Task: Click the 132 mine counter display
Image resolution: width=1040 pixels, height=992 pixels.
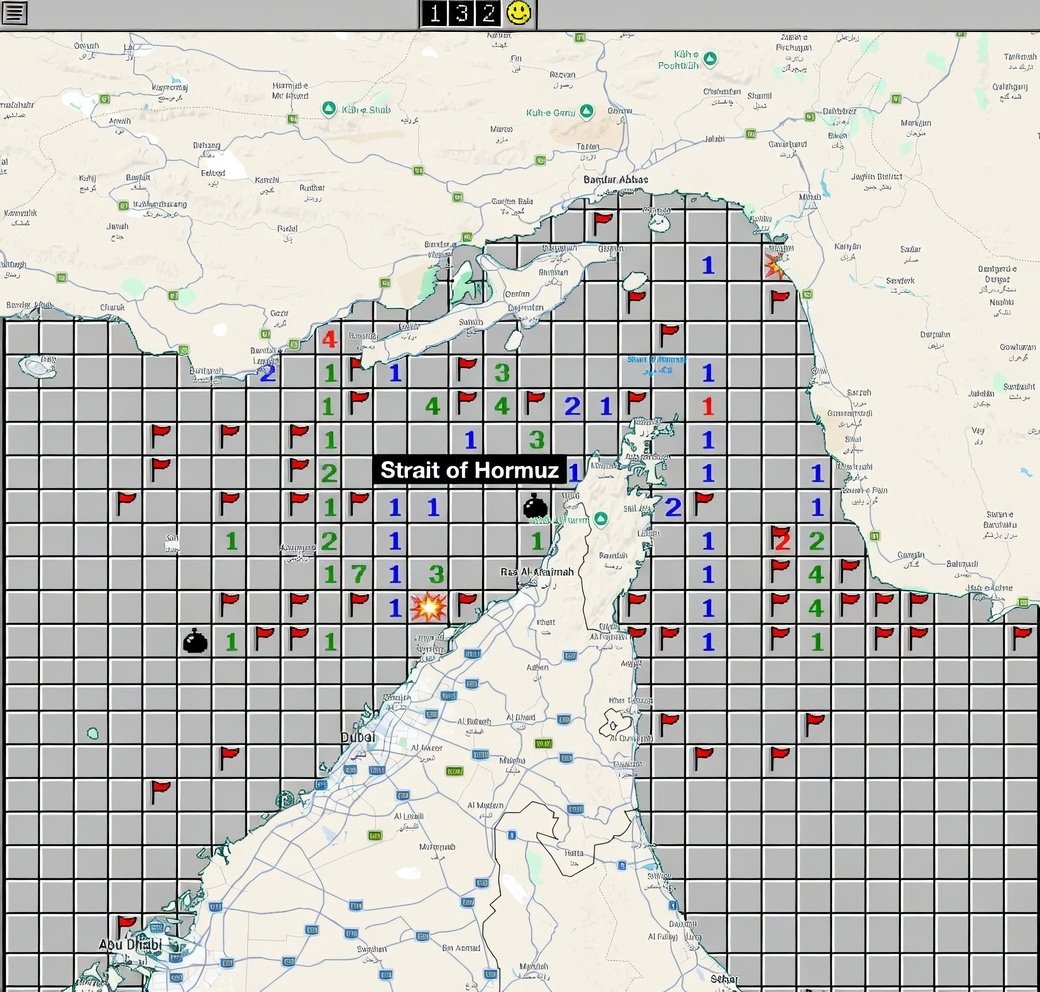Action: coord(462,13)
